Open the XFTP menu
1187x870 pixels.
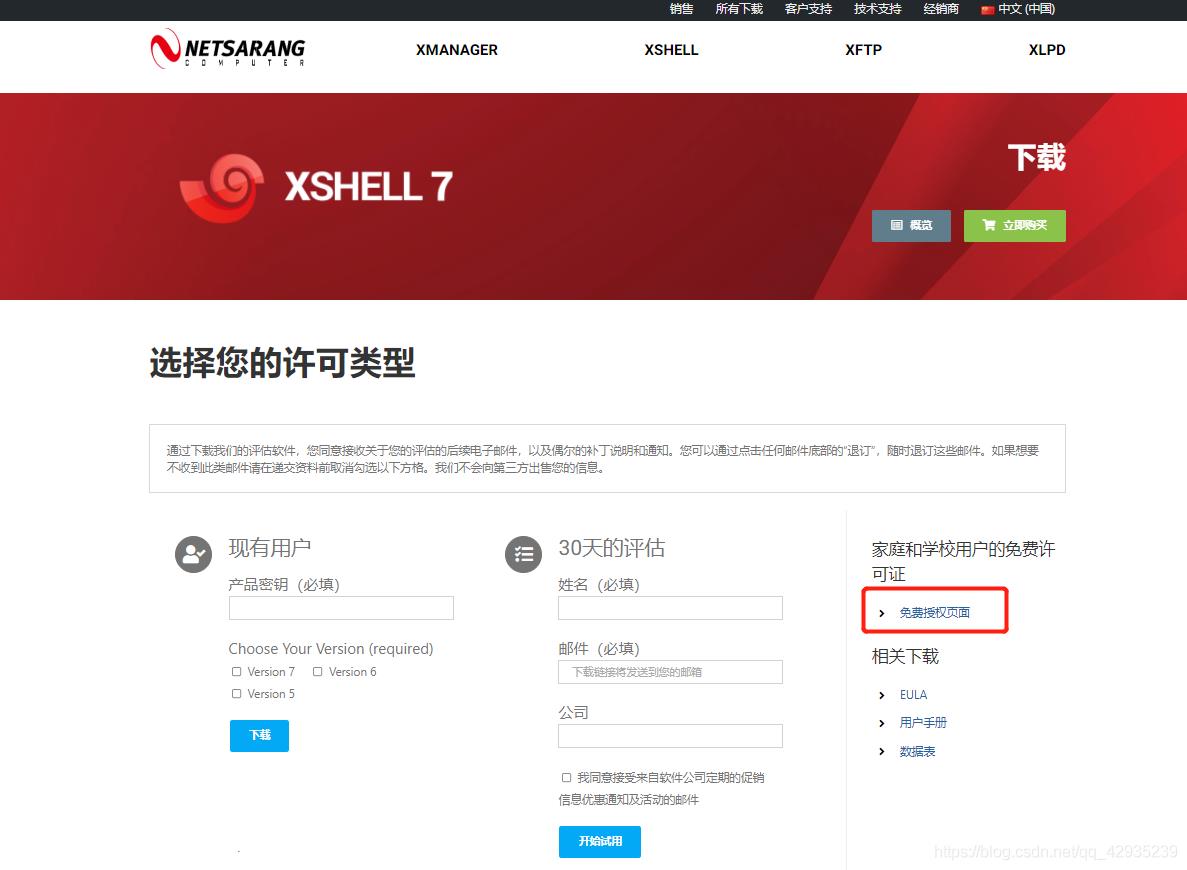tap(864, 50)
